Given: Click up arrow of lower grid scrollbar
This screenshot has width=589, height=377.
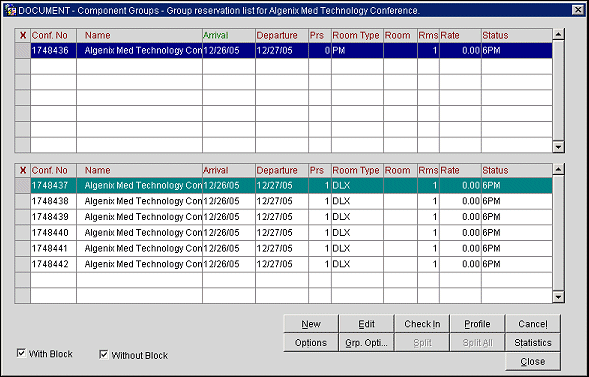Looking at the screenshot, I should (559, 170).
